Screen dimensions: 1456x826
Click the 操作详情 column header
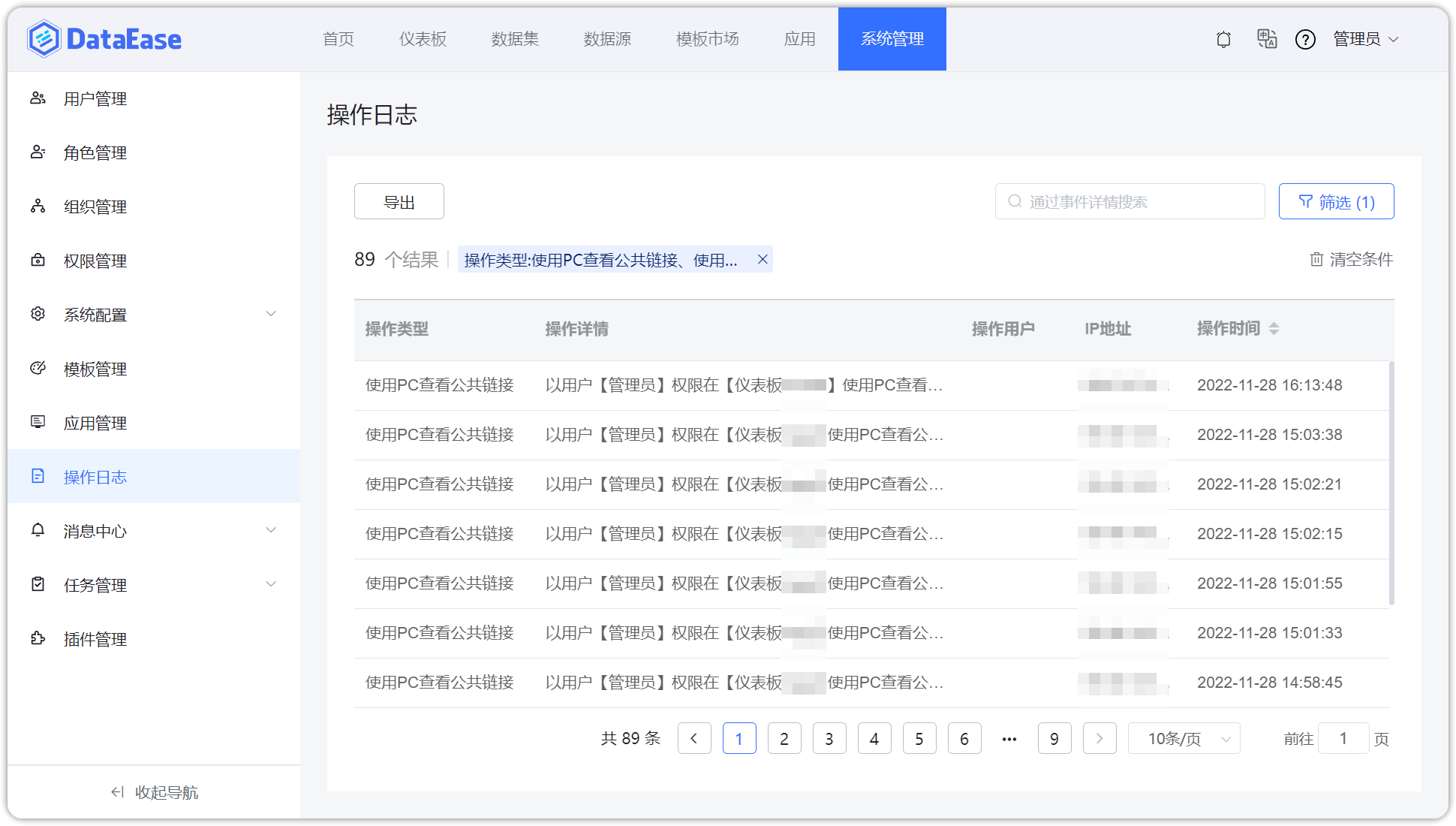coord(577,329)
